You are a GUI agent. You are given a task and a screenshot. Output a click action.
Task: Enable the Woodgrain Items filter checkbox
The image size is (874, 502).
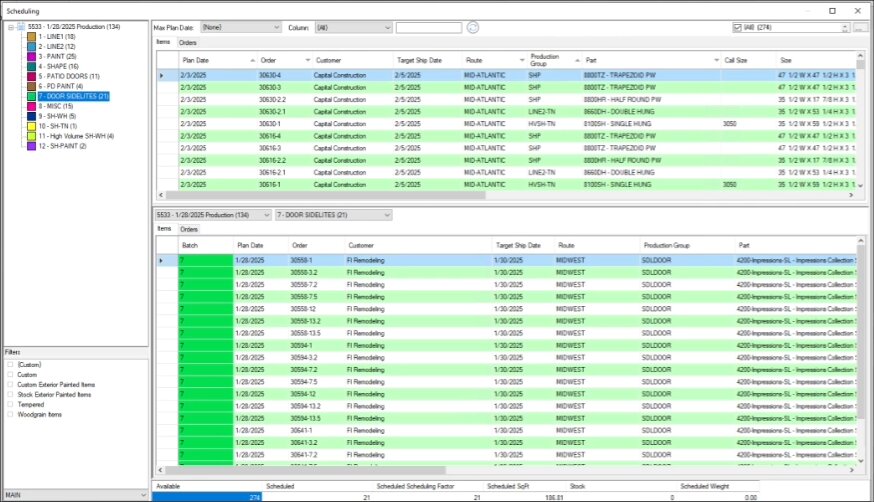coord(10,415)
